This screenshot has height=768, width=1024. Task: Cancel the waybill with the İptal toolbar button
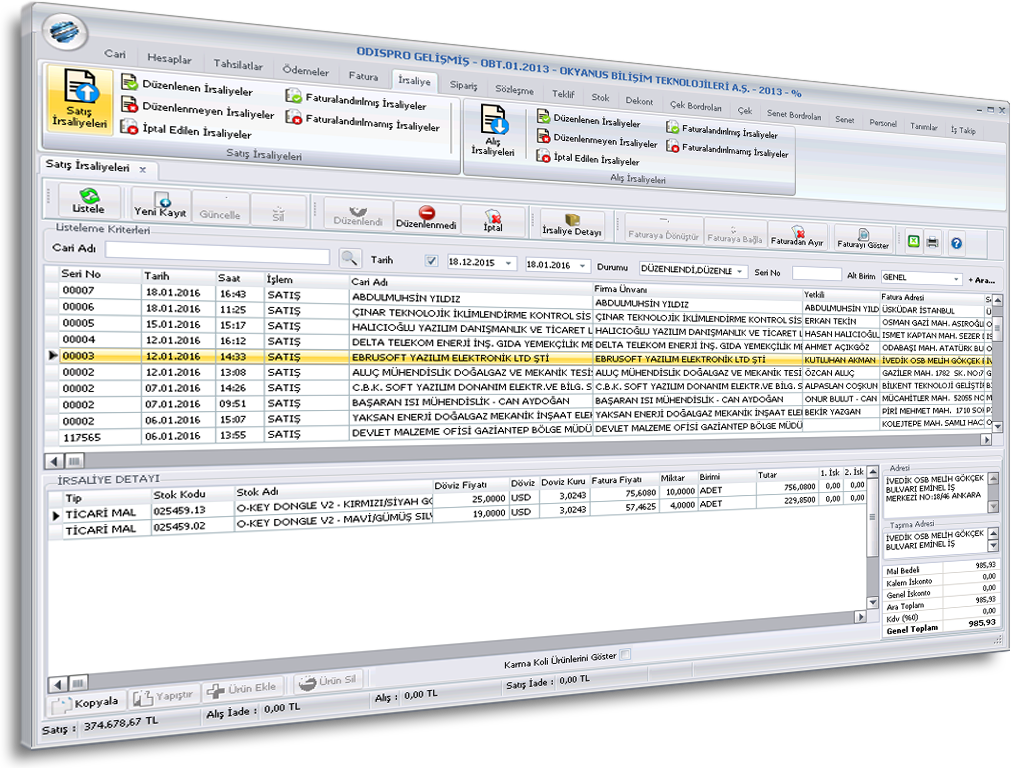click(x=493, y=221)
